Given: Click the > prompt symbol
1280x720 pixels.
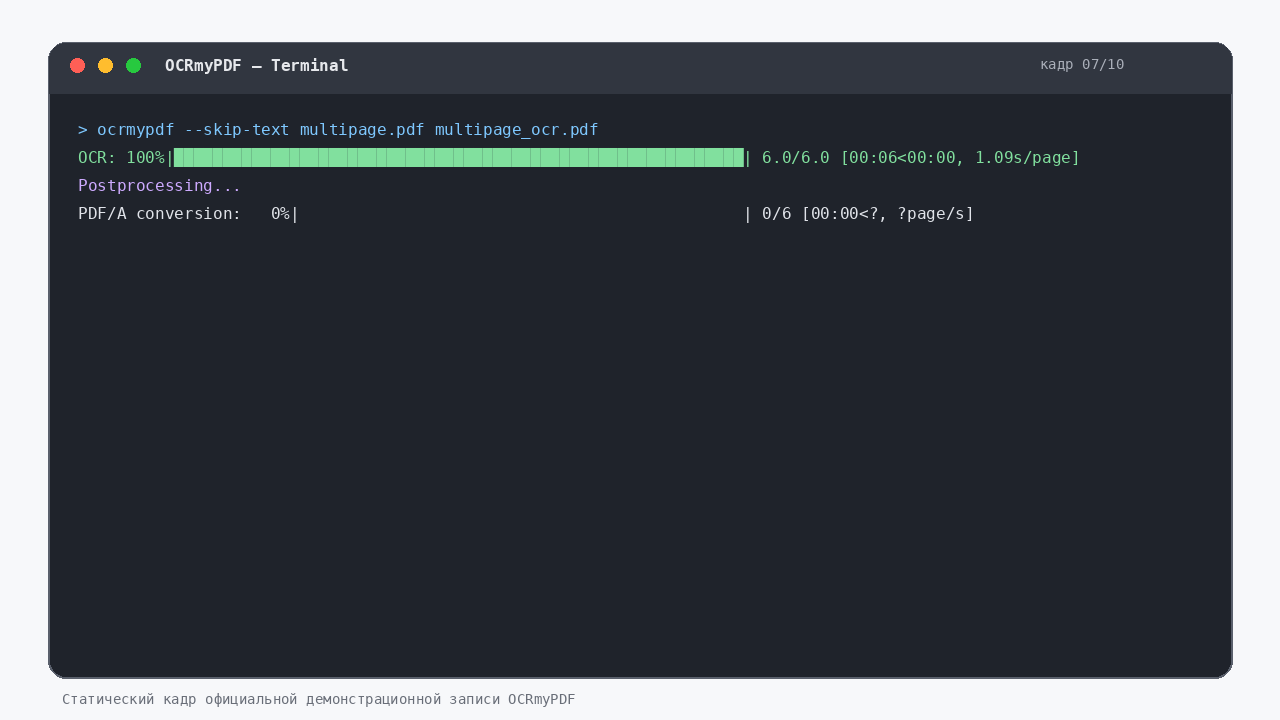Looking at the screenshot, I should [83, 130].
